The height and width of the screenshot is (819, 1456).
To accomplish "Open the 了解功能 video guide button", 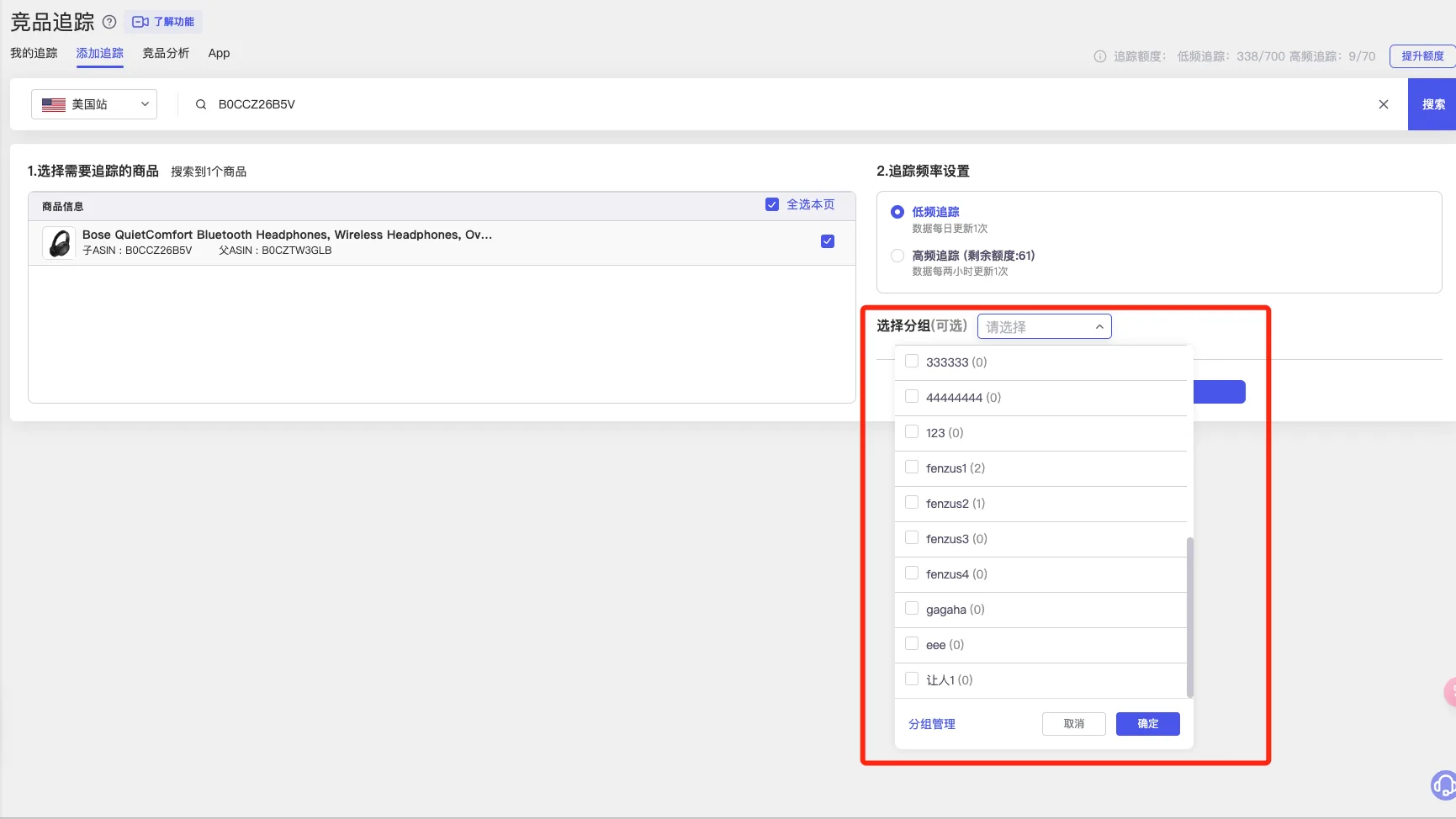I will (x=163, y=22).
